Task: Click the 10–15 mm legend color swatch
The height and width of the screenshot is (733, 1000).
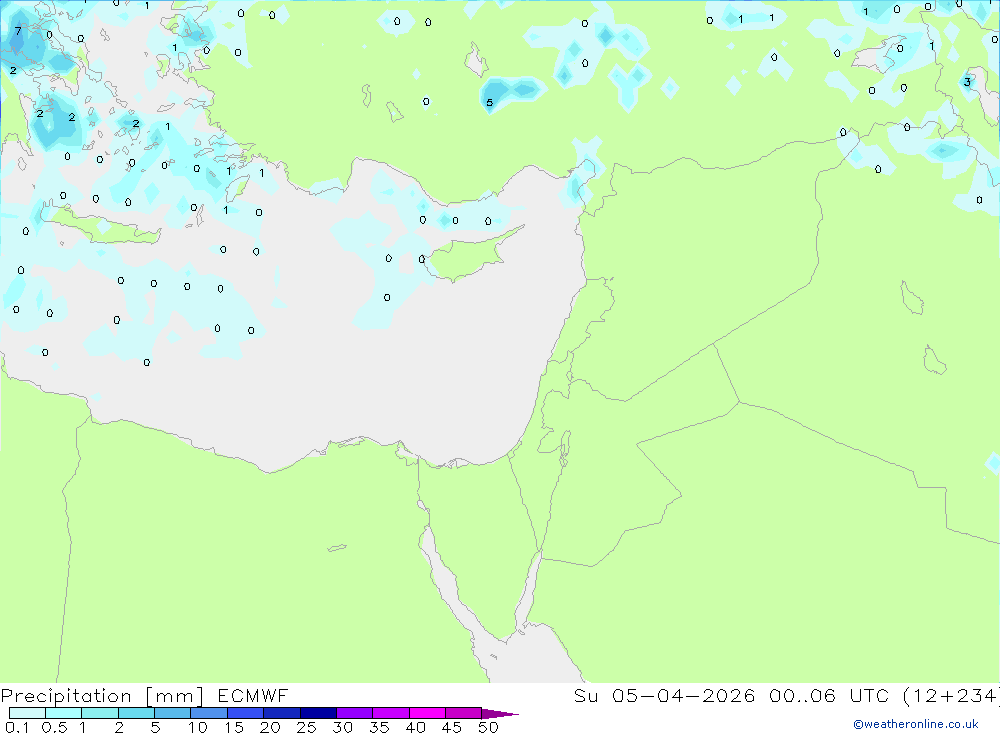Action: 209,713
